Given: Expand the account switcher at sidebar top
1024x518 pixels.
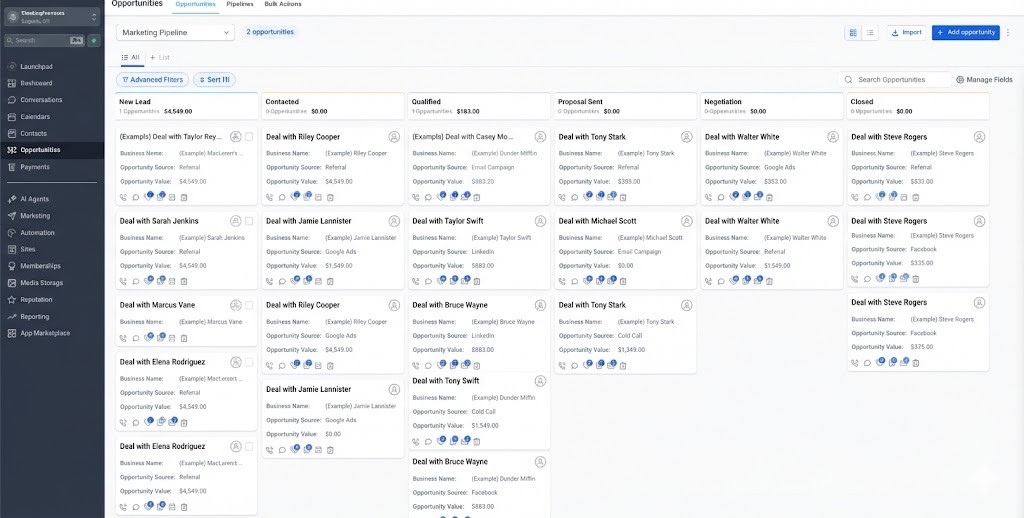Looking at the screenshot, I should tap(52, 16).
